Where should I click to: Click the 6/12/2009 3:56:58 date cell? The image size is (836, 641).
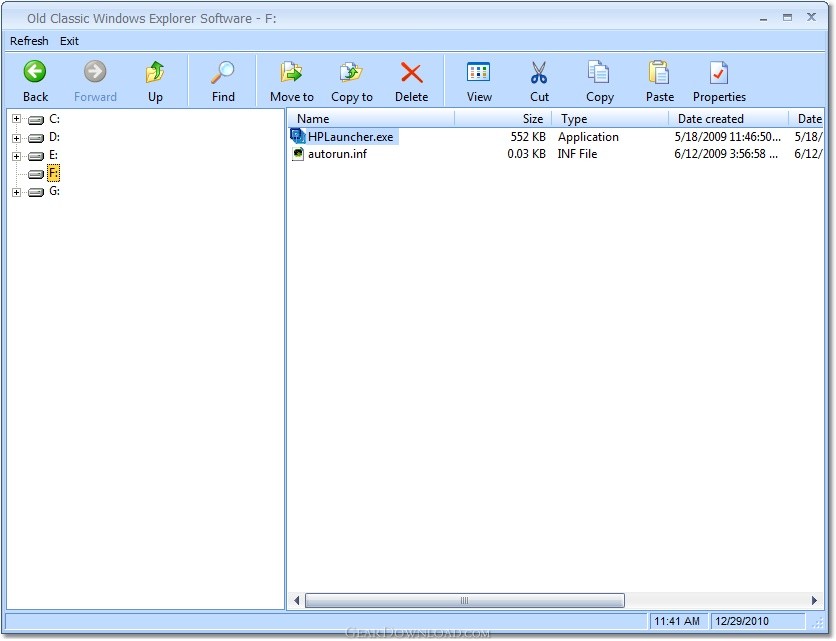726,154
